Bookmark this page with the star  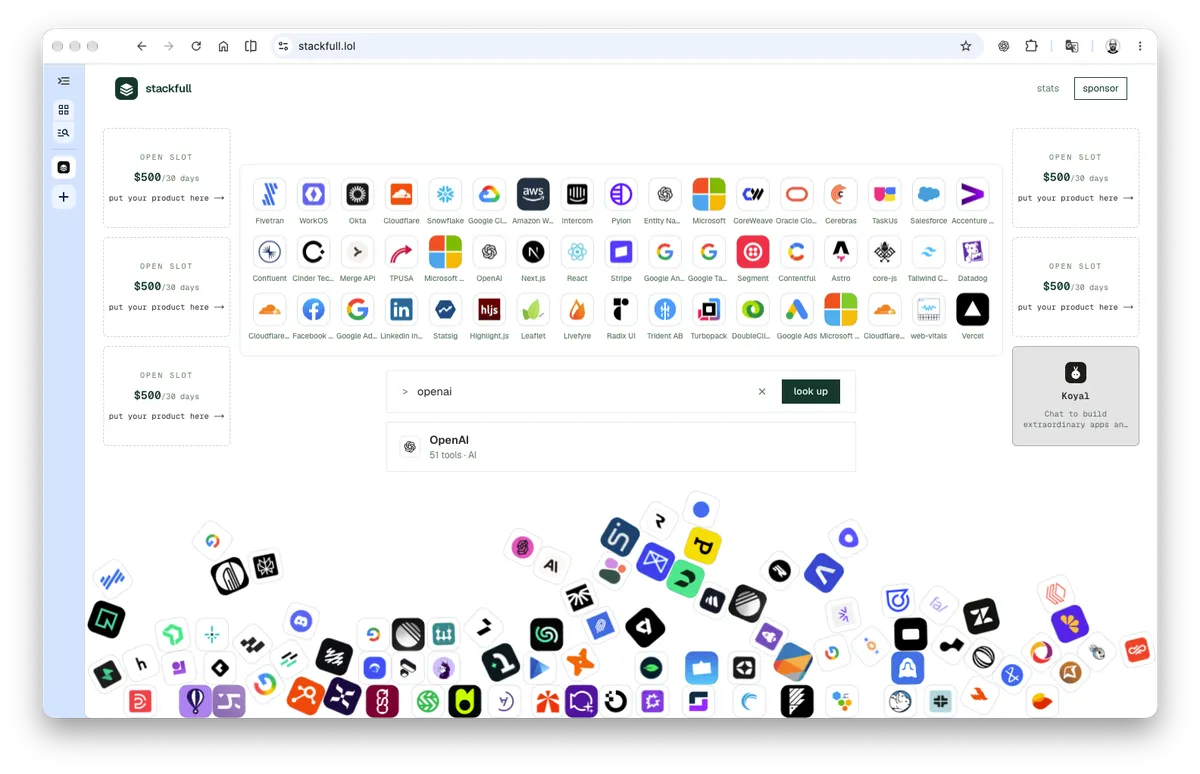pos(965,46)
